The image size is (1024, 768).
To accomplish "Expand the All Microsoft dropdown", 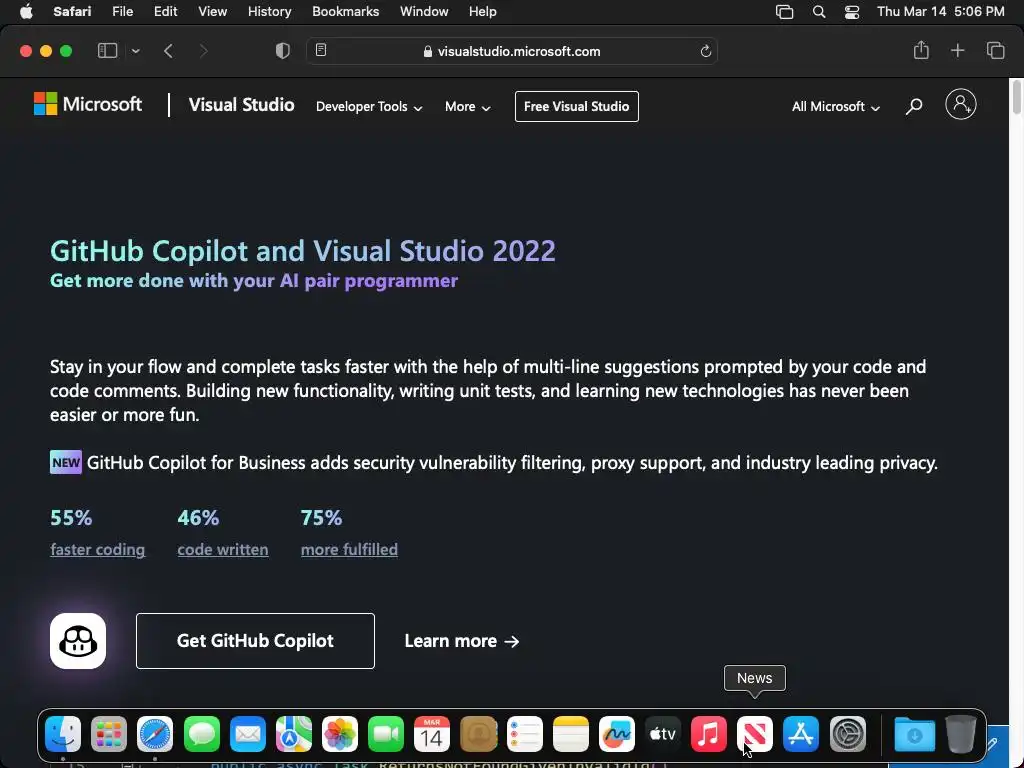I will click(836, 106).
